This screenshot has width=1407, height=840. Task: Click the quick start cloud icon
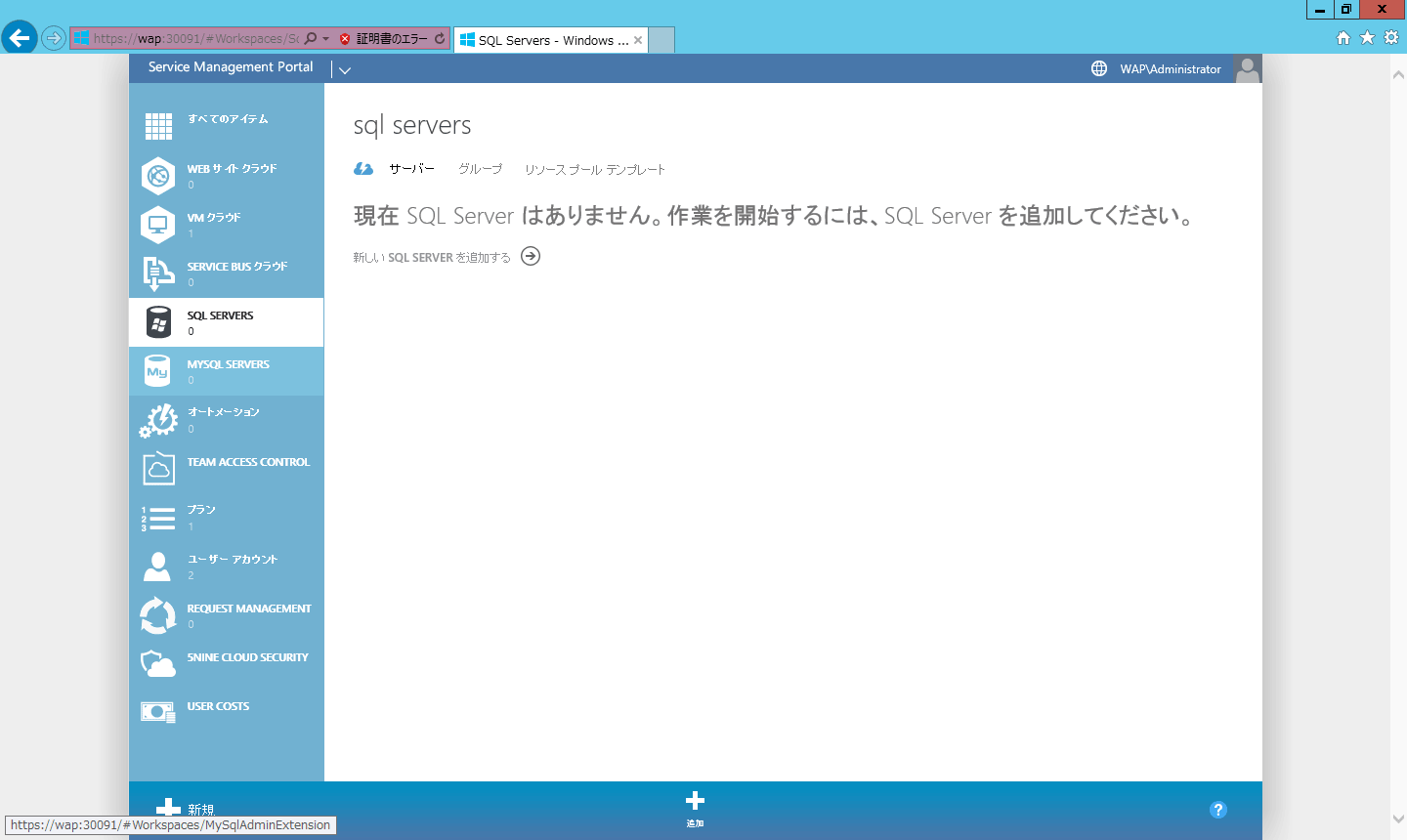click(363, 169)
